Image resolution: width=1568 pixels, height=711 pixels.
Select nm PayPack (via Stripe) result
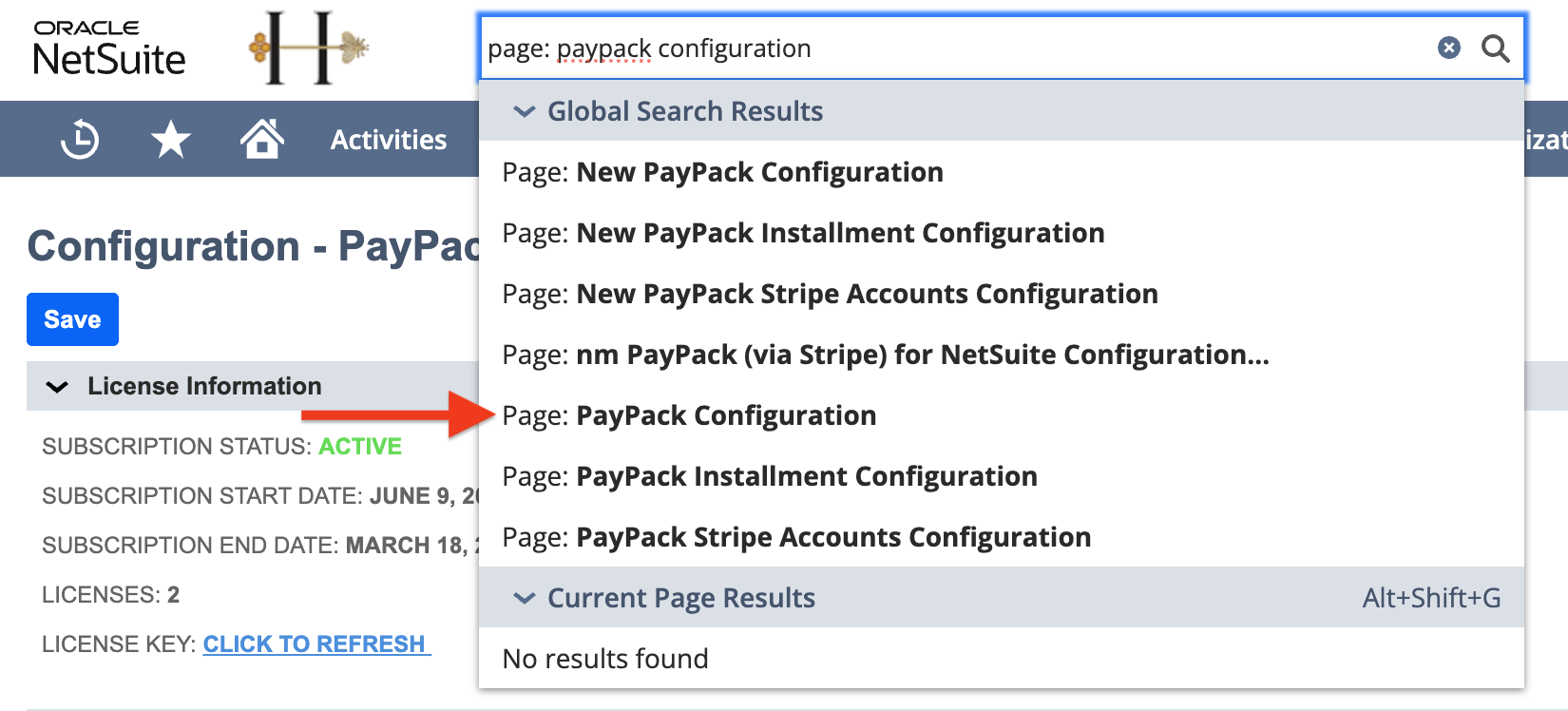[x=922, y=355]
